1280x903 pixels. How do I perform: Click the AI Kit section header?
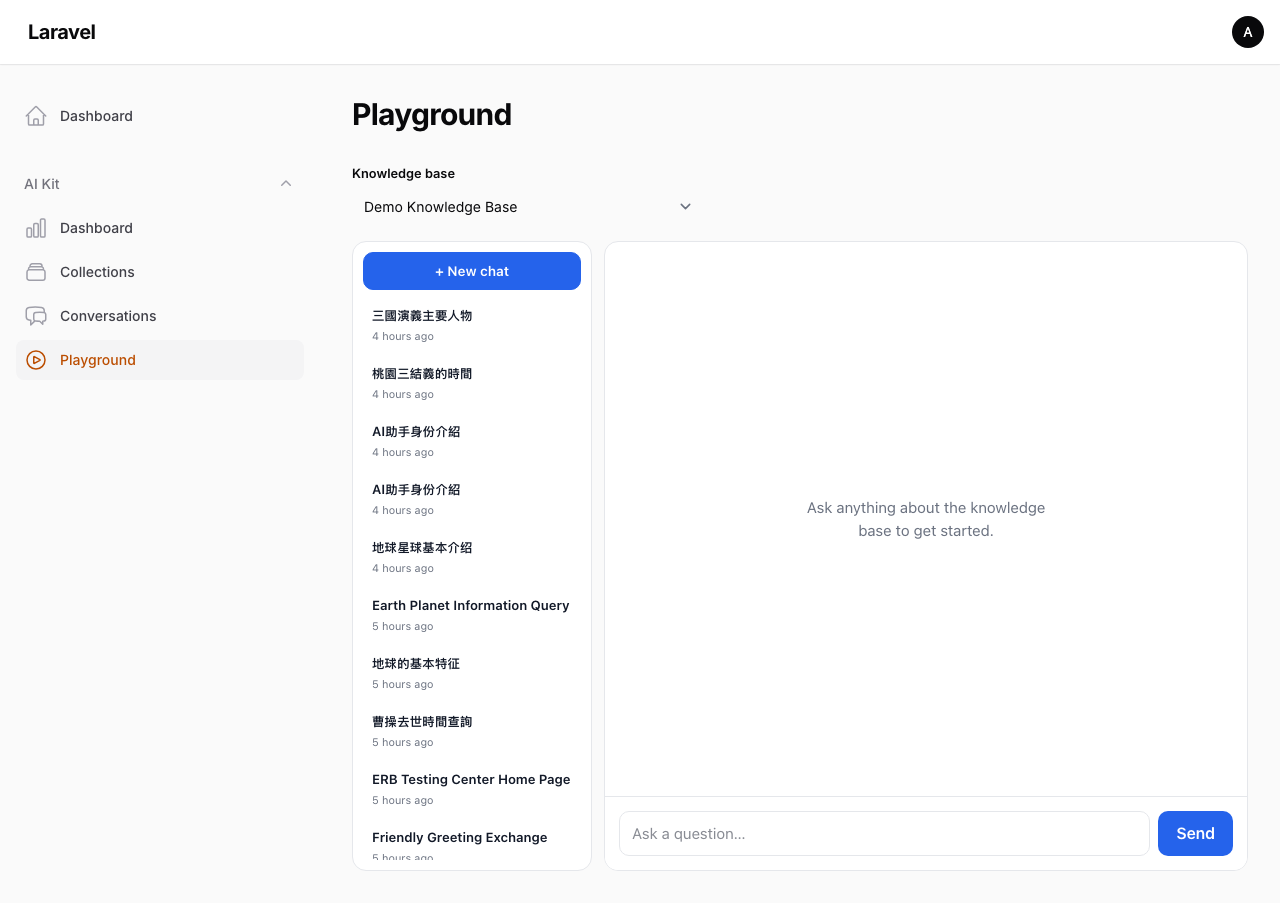(x=160, y=184)
